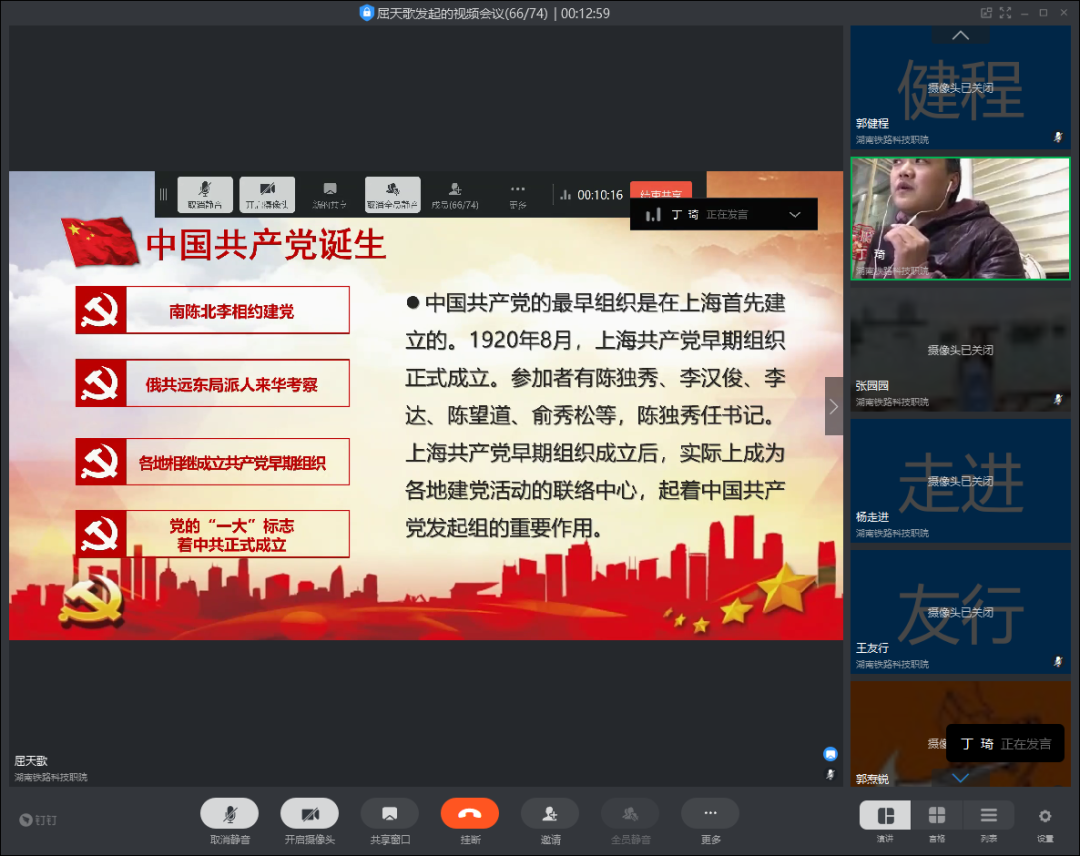The height and width of the screenshot is (856, 1080).
Task: Switch to 列表 list layout view
Action: click(988, 816)
